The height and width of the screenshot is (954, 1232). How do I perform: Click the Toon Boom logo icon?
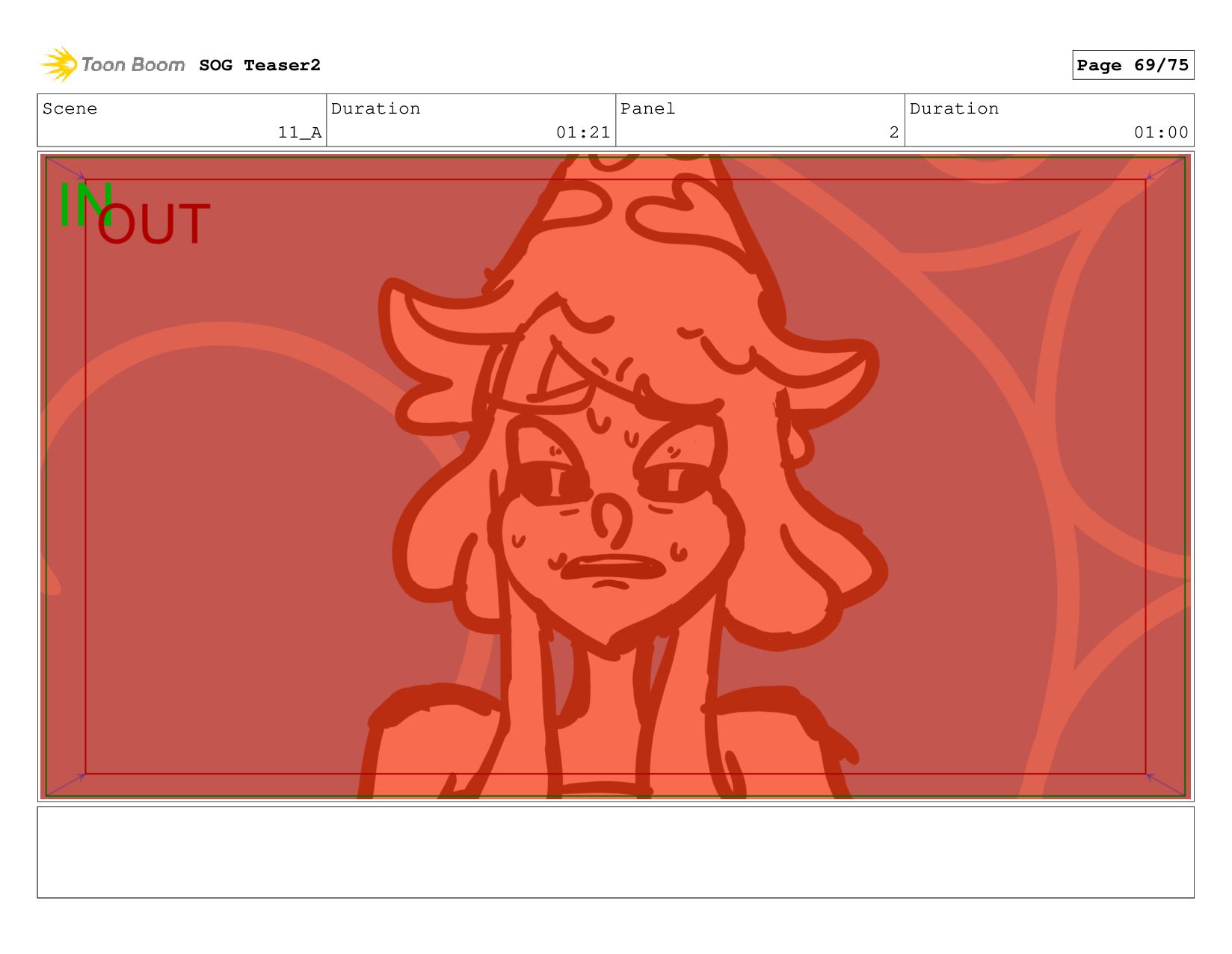coord(59,64)
